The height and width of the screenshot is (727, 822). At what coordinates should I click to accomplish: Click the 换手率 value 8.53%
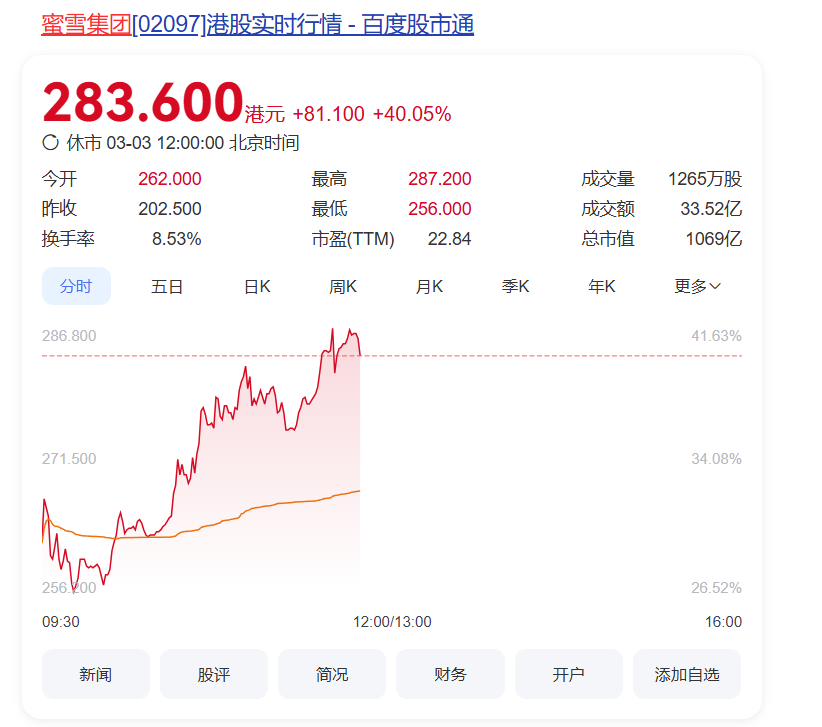coord(177,239)
